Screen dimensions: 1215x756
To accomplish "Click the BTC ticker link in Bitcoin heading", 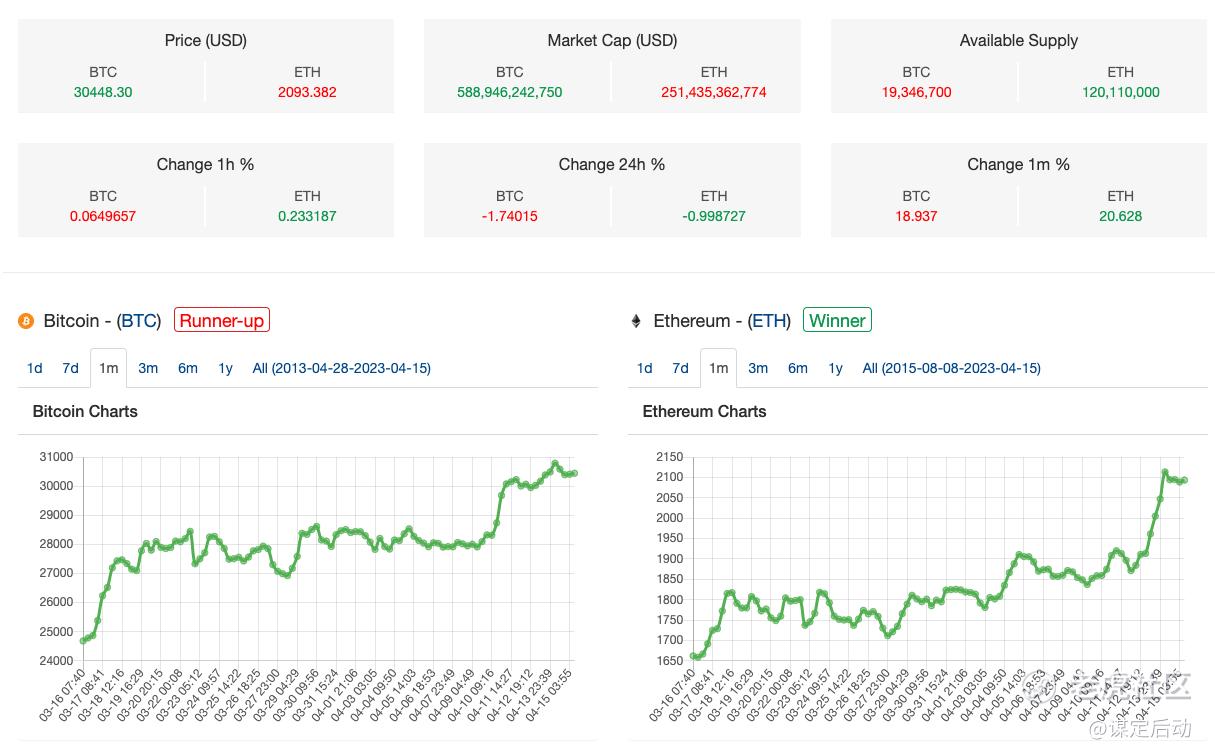I will click(x=139, y=321).
